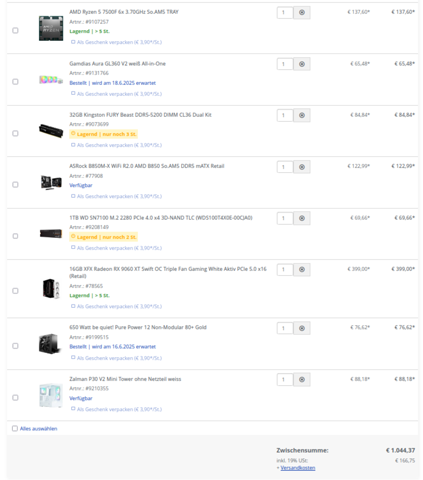Remove the ASRock B850M-X motherboard item
Image resolution: width=423 pixels, height=480 pixels.
click(x=302, y=167)
